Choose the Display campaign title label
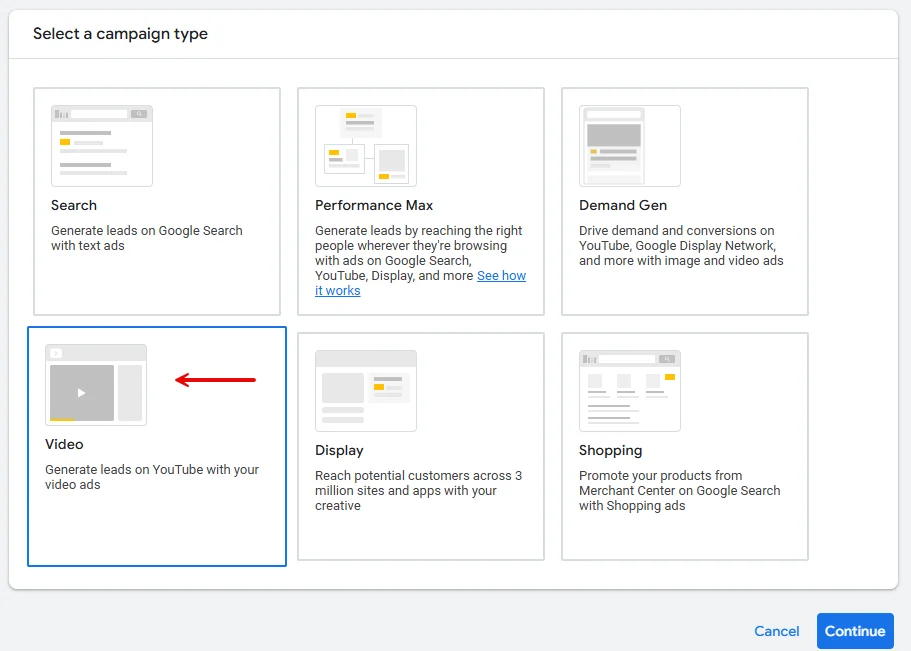911x651 pixels. [339, 450]
